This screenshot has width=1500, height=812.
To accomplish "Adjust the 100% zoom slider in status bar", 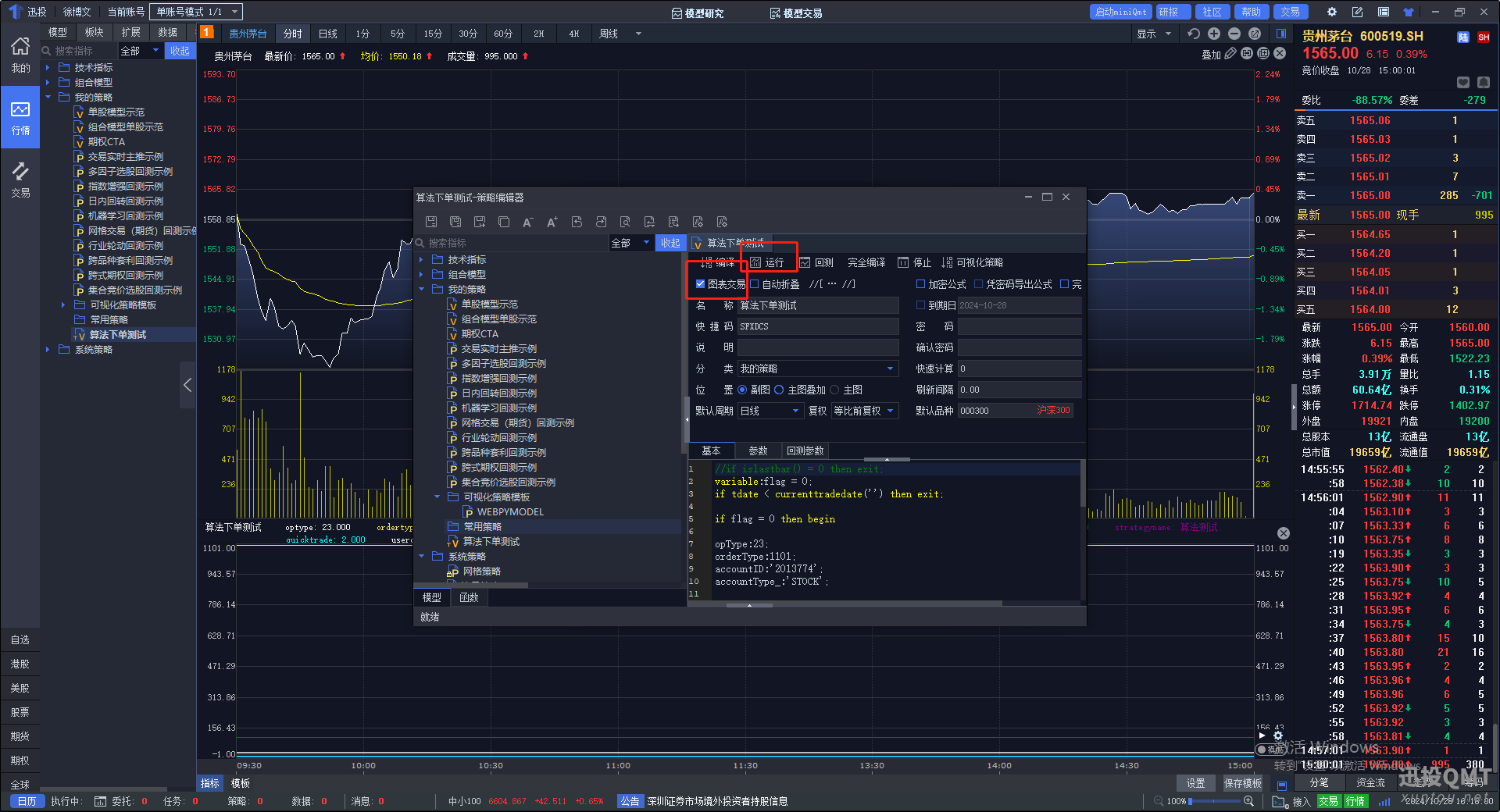I will click(1215, 801).
